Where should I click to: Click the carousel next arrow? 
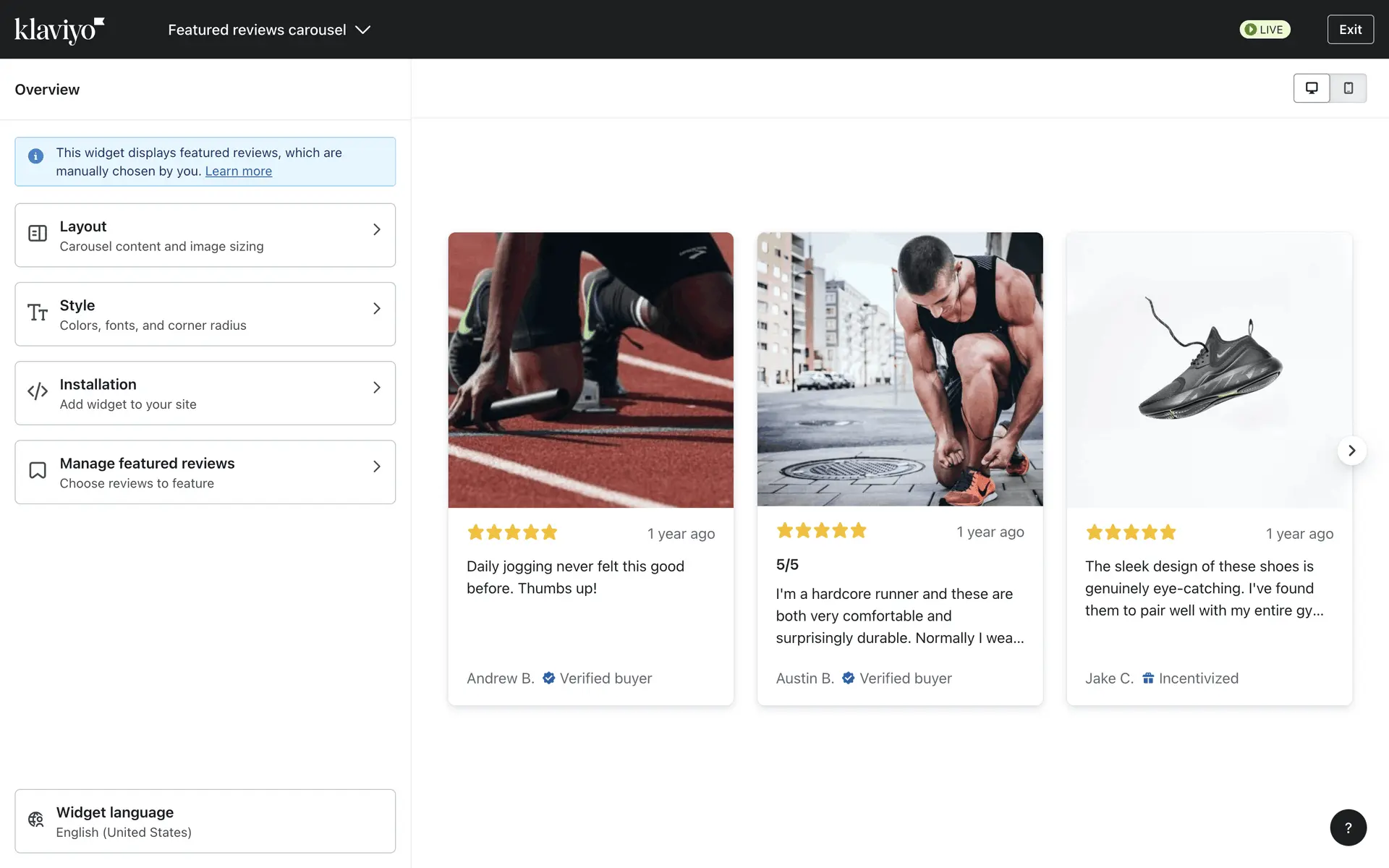click(1351, 451)
